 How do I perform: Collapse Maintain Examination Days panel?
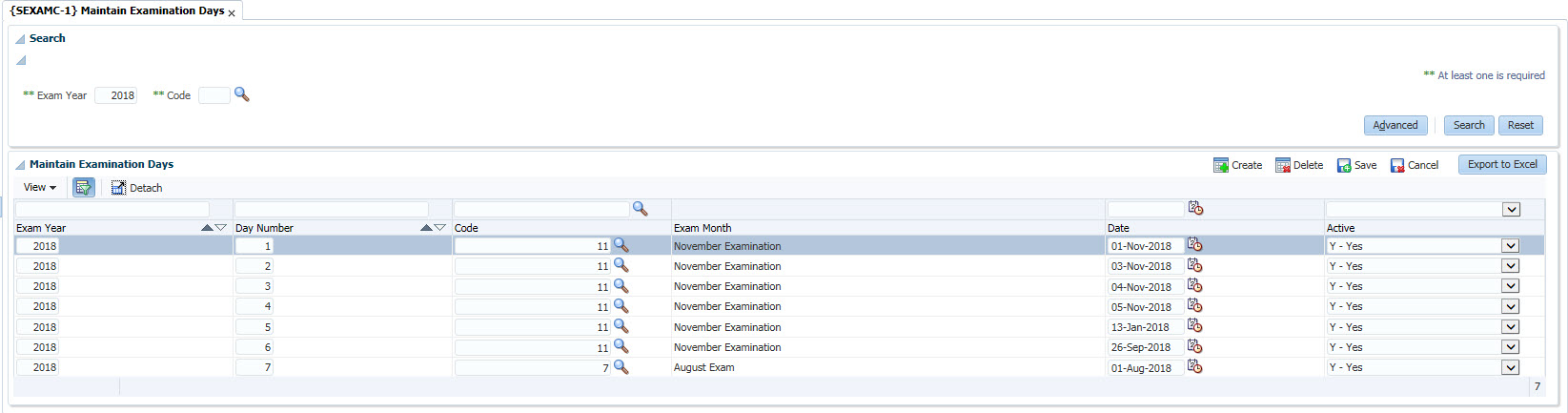20,165
